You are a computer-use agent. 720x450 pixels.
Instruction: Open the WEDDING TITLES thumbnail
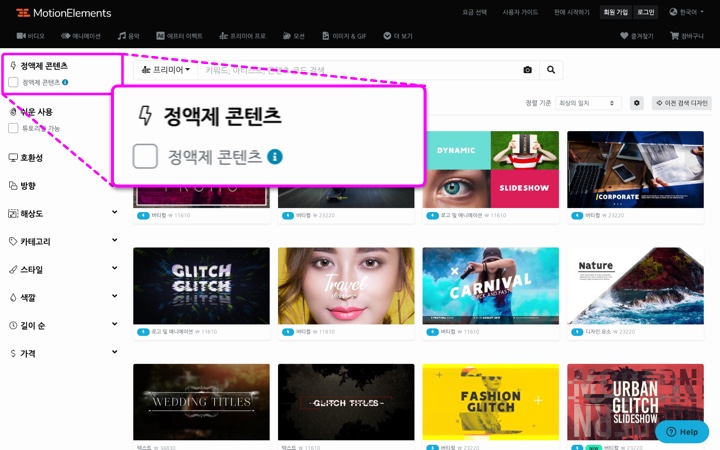201,402
